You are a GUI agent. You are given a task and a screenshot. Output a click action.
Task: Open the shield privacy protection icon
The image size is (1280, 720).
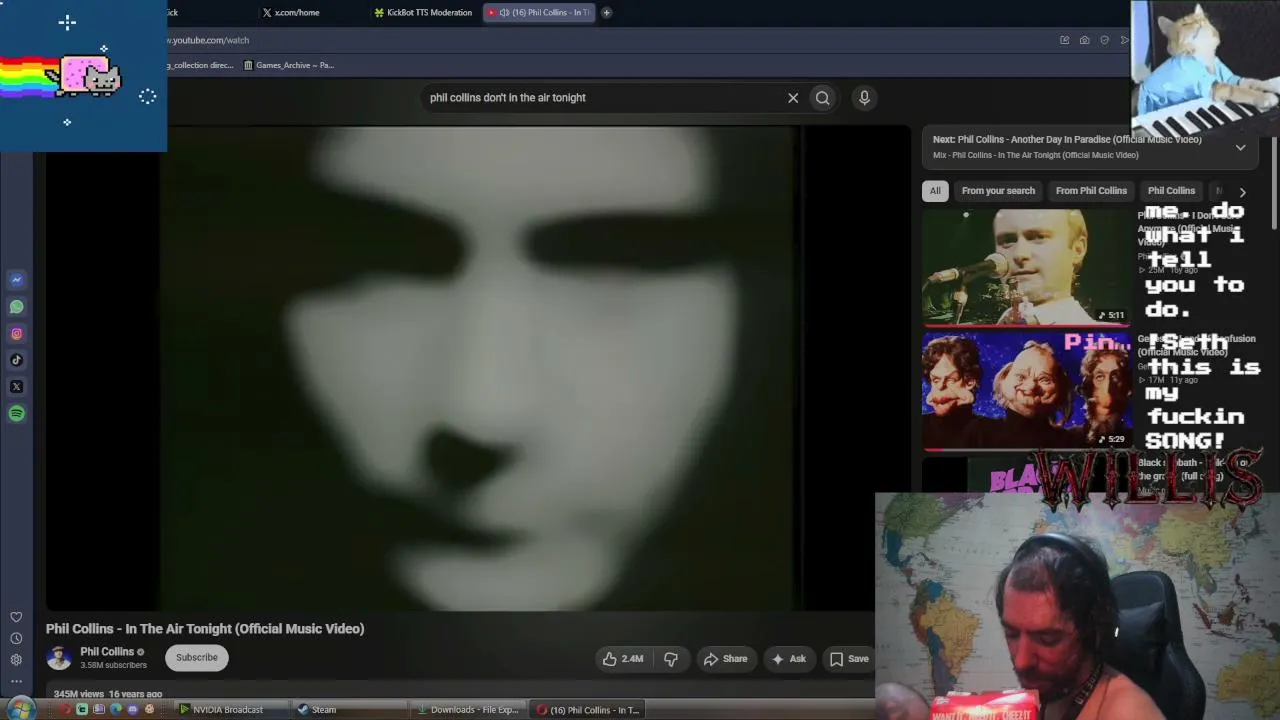coord(1104,40)
